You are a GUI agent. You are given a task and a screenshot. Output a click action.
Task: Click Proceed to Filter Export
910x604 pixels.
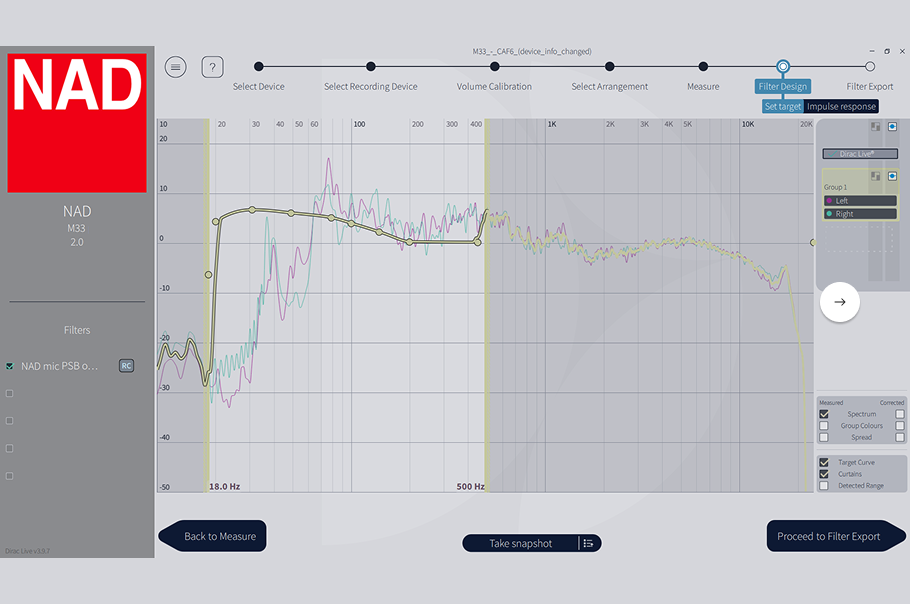828,536
